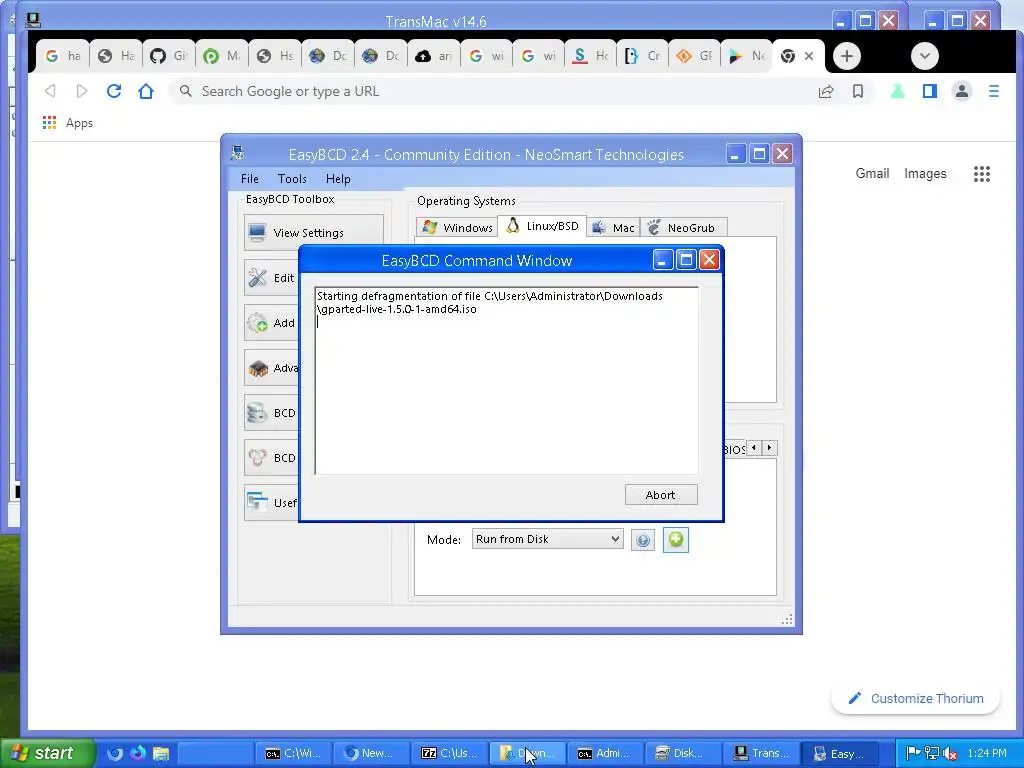Open a new browser tab
1024x768 pixels.
click(846, 56)
